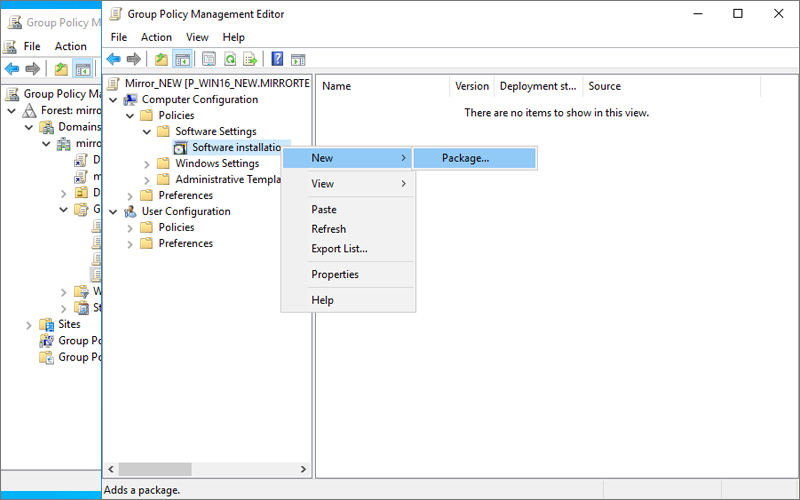Screen dimensions: 800x500
Task: Open the Action menu in the Editor window
Action: [x=156, y=37]
